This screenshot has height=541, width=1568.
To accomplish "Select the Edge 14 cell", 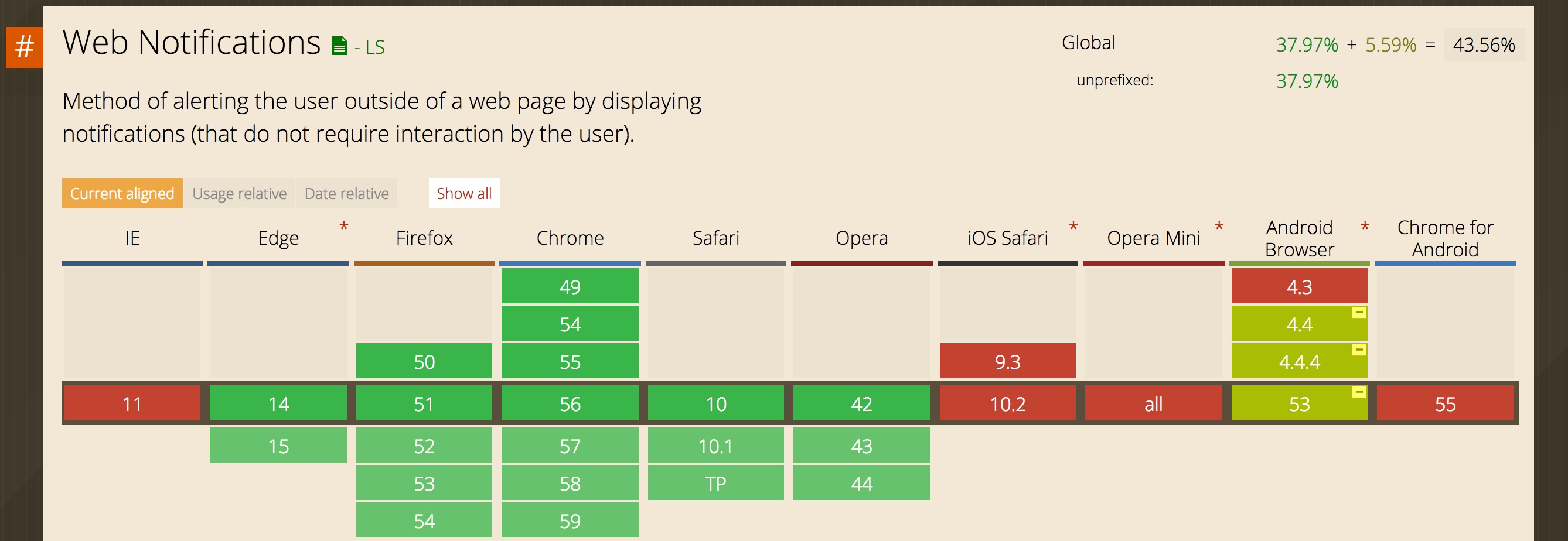I will pos(278,403).
